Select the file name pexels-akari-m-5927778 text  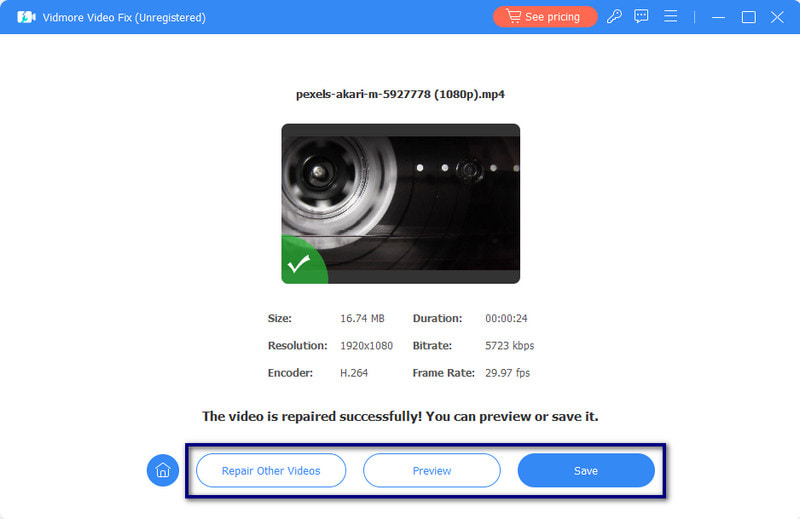click(400, 95)
